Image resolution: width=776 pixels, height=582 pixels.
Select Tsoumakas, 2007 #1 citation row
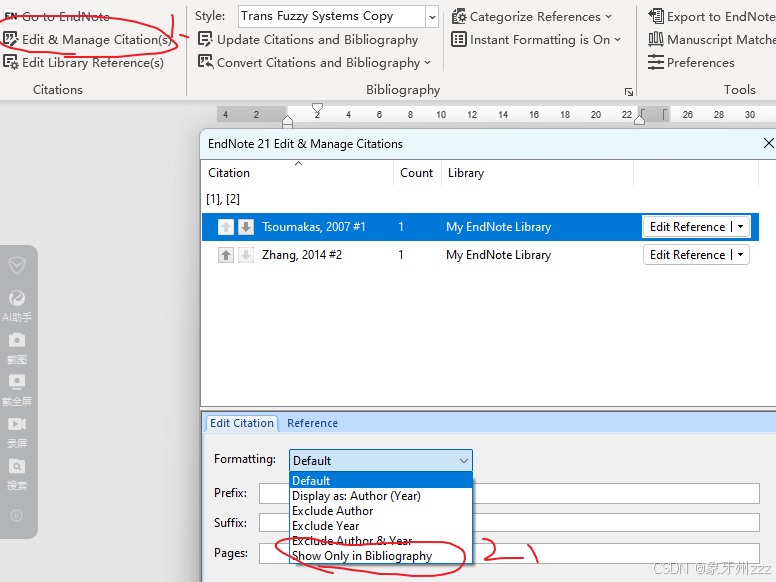point(480,227)
